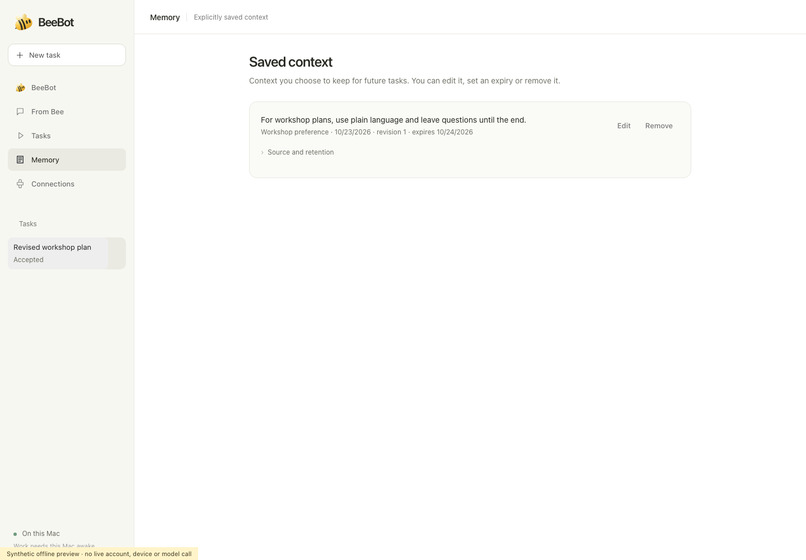The height and width of the screenshot is (560, 806).
Task: Click 'On this Mac' status text
Action: click(41, 534)
